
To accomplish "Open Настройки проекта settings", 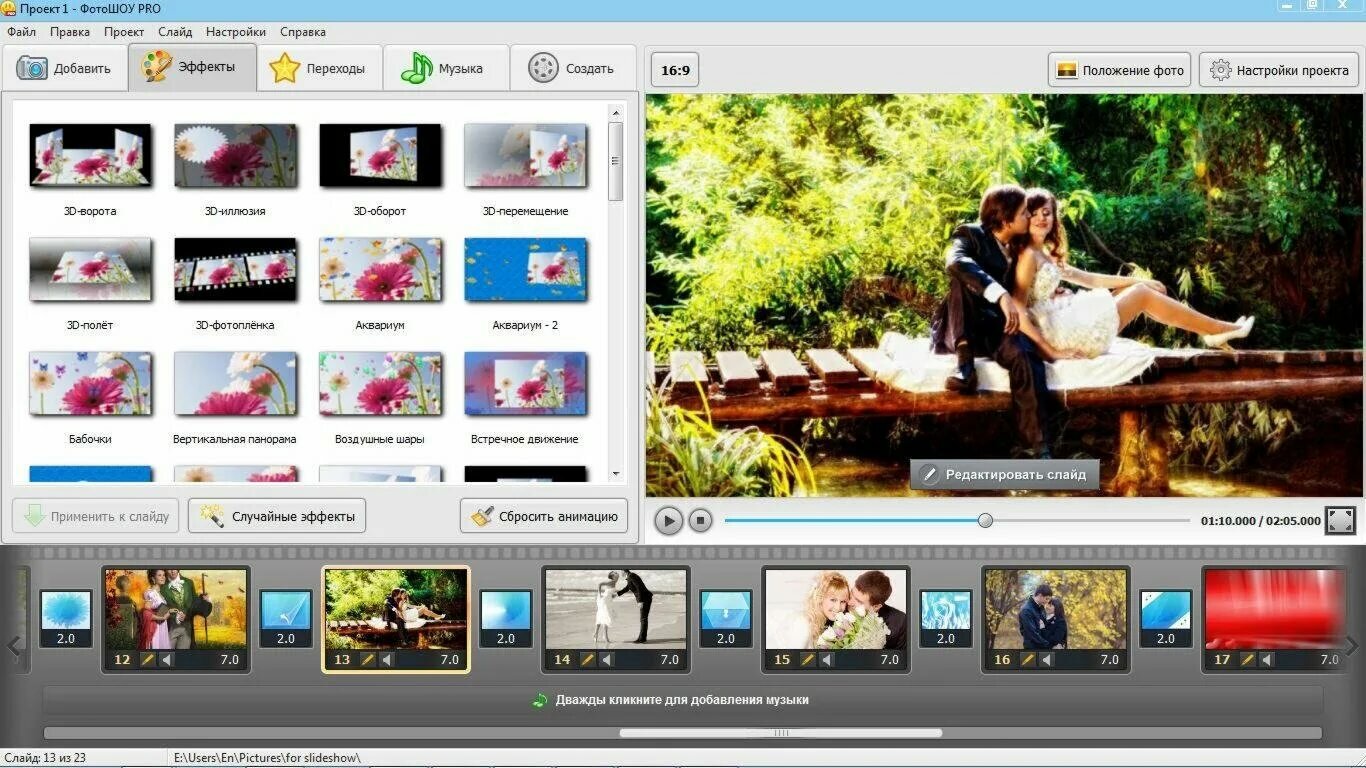I will 1279,70.
